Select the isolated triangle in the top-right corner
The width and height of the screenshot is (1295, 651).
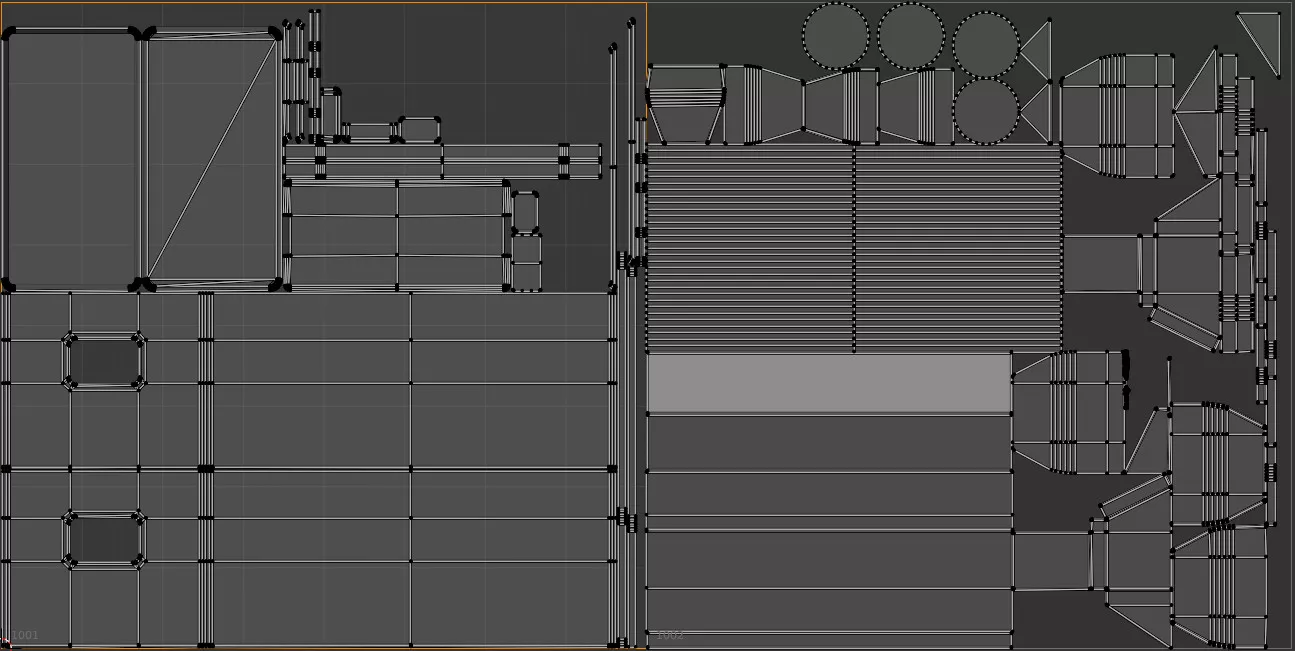1263,37
